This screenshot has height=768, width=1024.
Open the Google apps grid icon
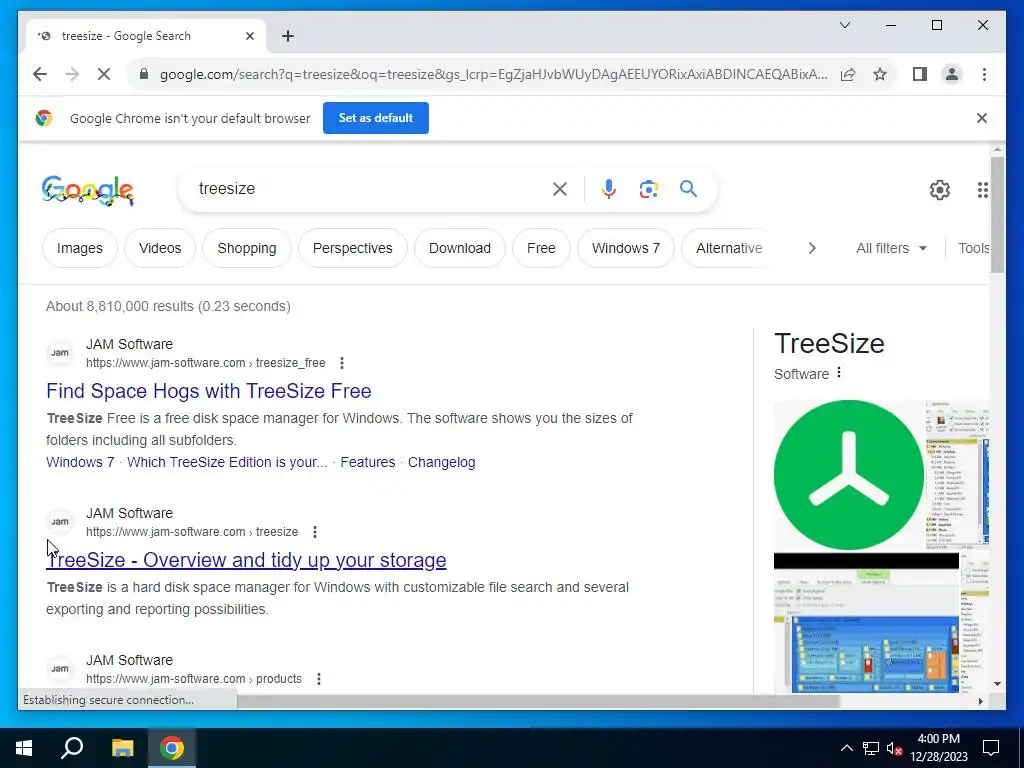982,190
